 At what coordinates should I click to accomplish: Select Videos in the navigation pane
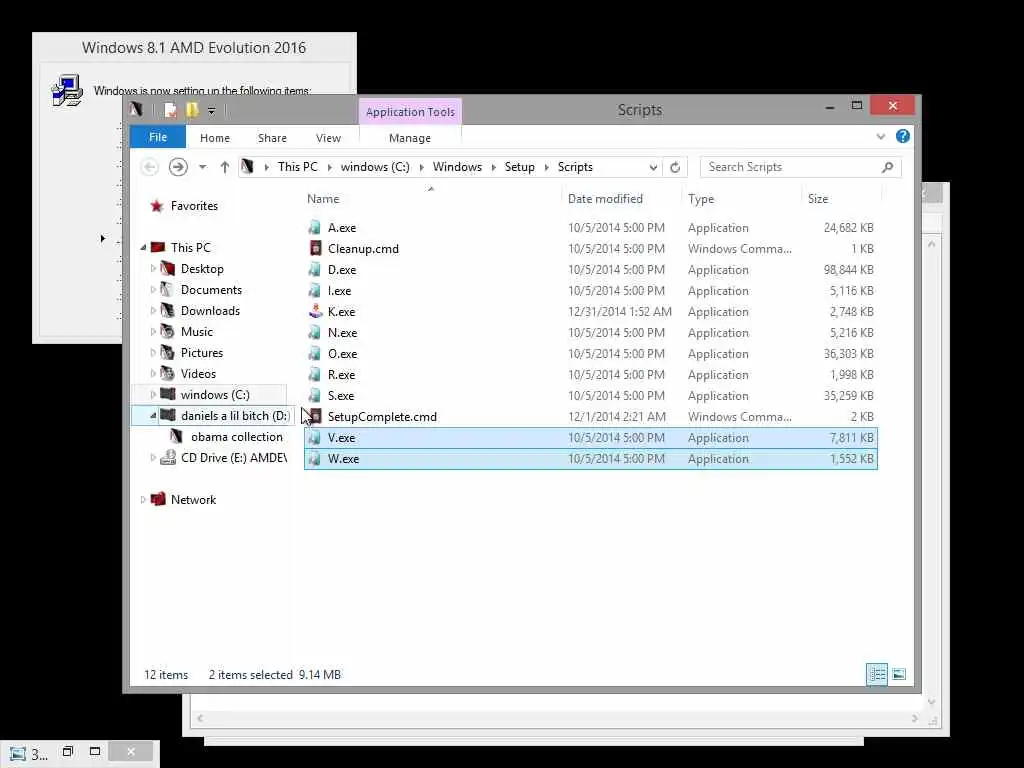198,374
